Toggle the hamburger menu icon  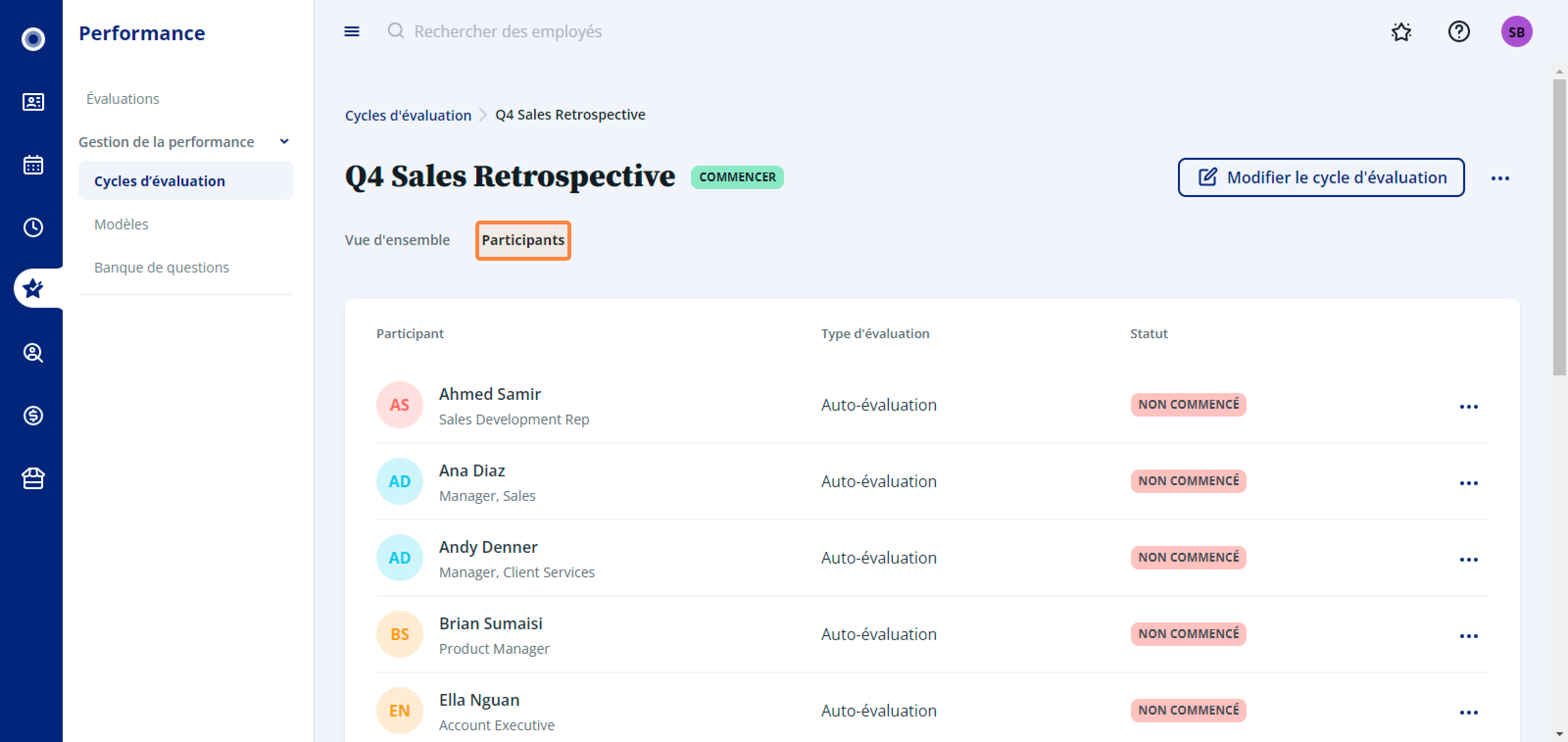[352, 31]
